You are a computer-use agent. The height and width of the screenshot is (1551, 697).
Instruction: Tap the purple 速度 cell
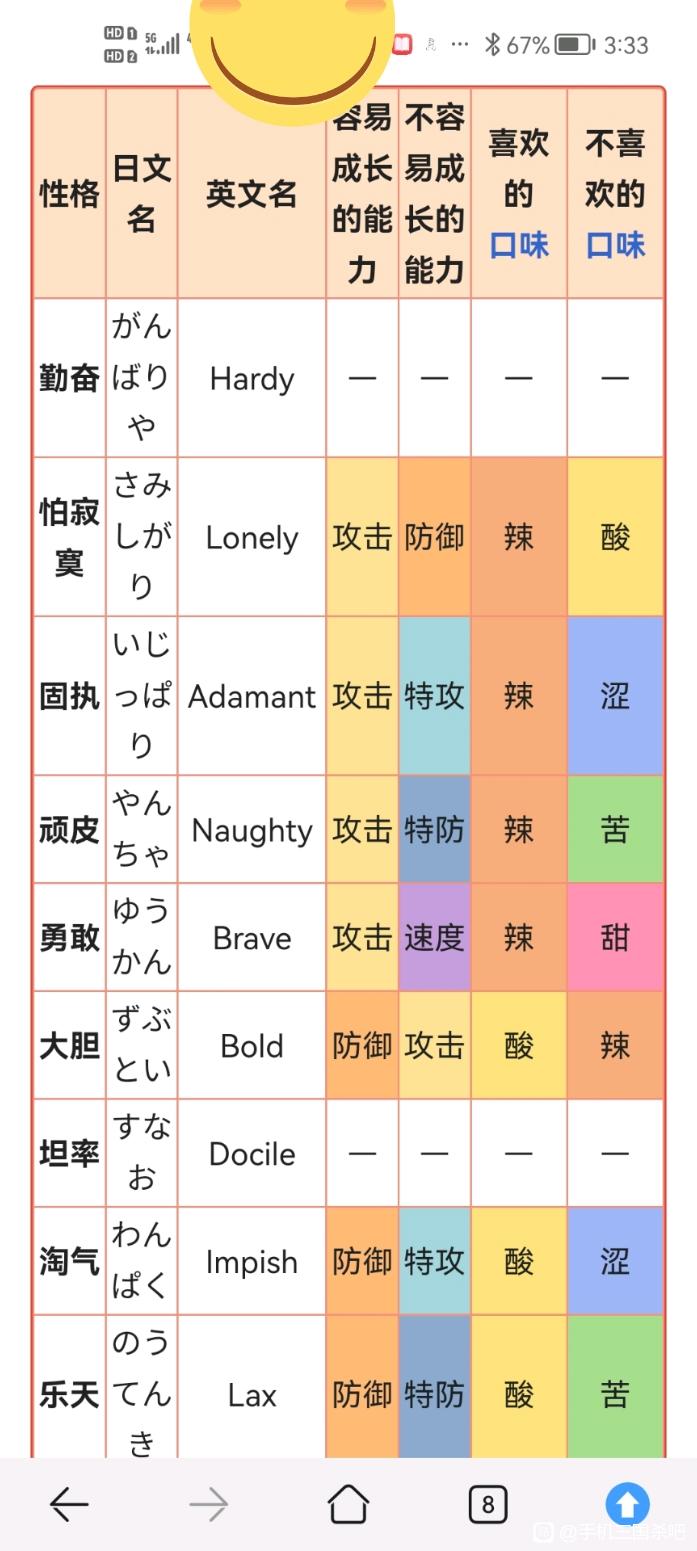click(x=434, y=937)
